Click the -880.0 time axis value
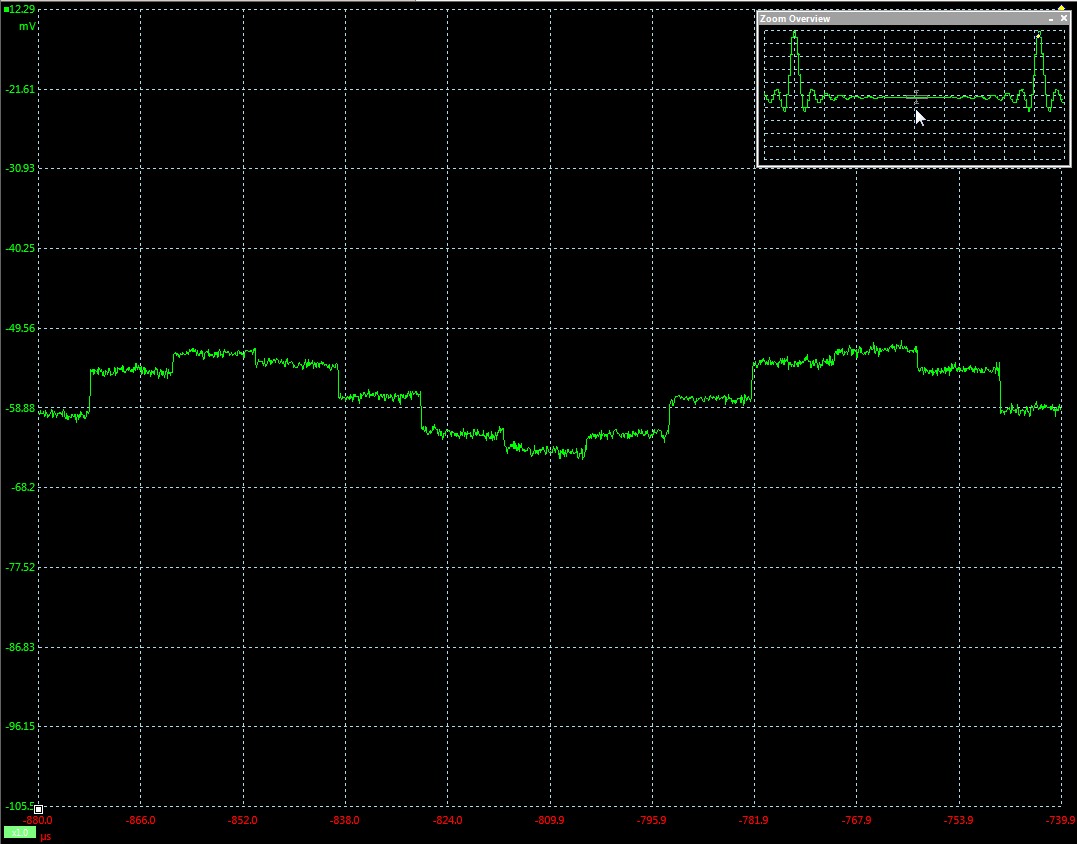Image resolution: width=1077 pixels, height=844 pixels. 38,820
